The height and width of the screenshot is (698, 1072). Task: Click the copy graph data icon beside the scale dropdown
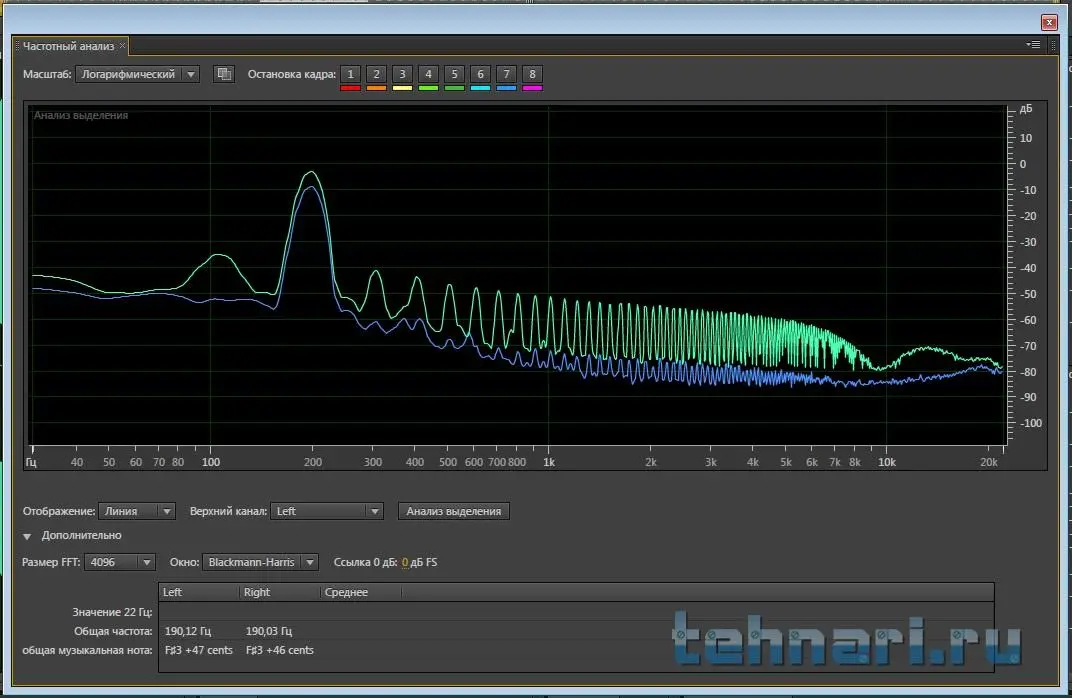[224, 74]
